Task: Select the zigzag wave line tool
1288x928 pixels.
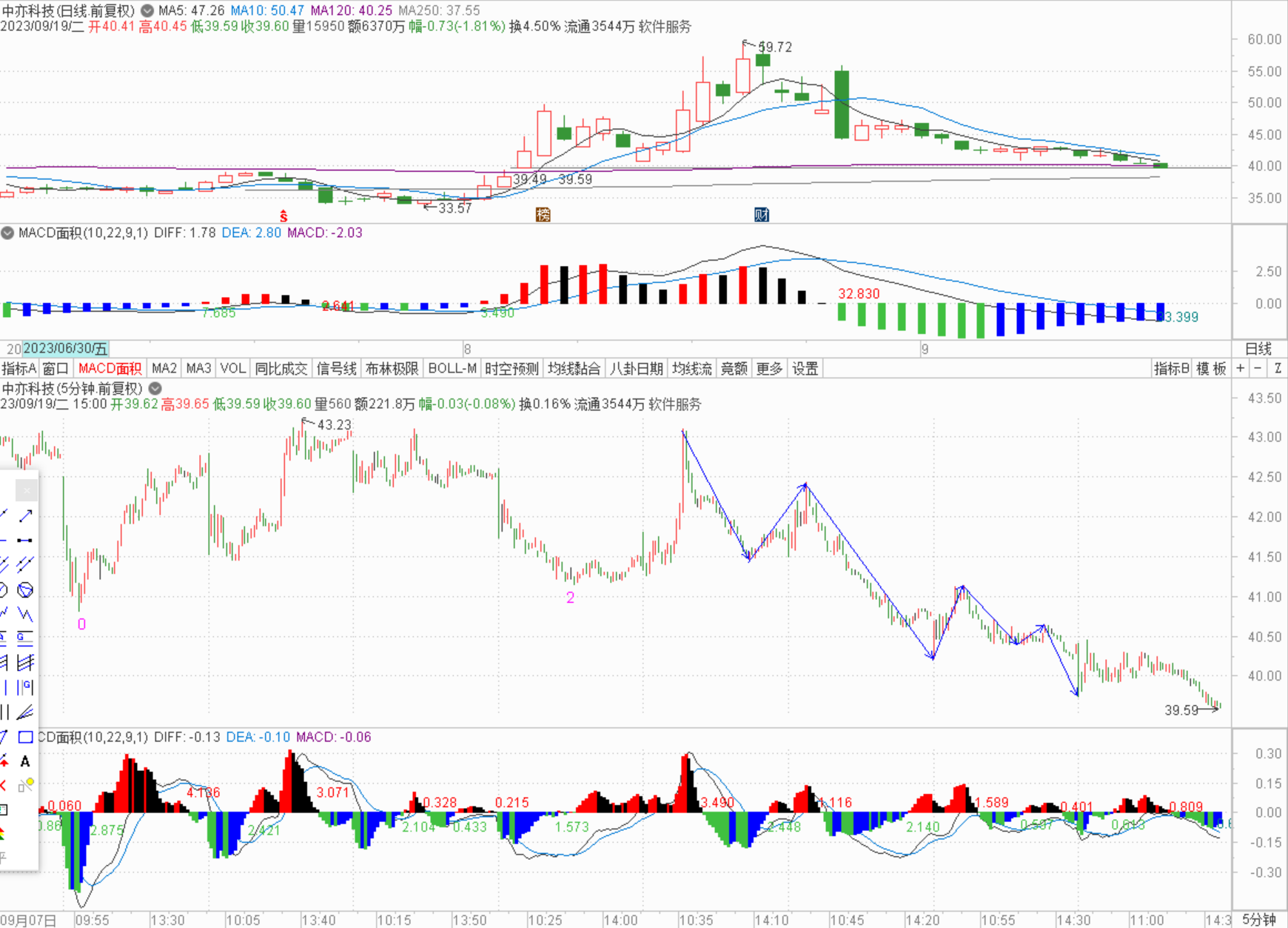Action: coord(25,614)
